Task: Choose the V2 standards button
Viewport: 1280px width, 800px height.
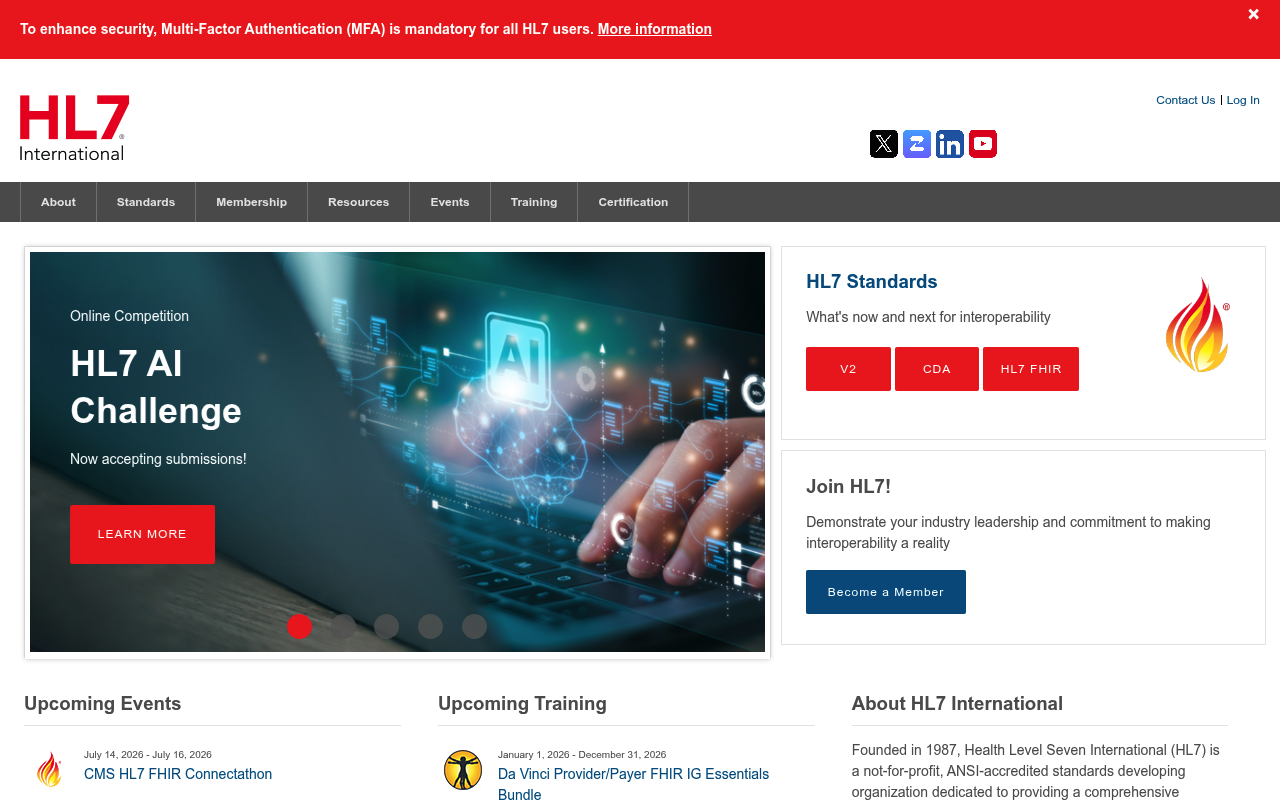Action: click(x=848, y=369)
